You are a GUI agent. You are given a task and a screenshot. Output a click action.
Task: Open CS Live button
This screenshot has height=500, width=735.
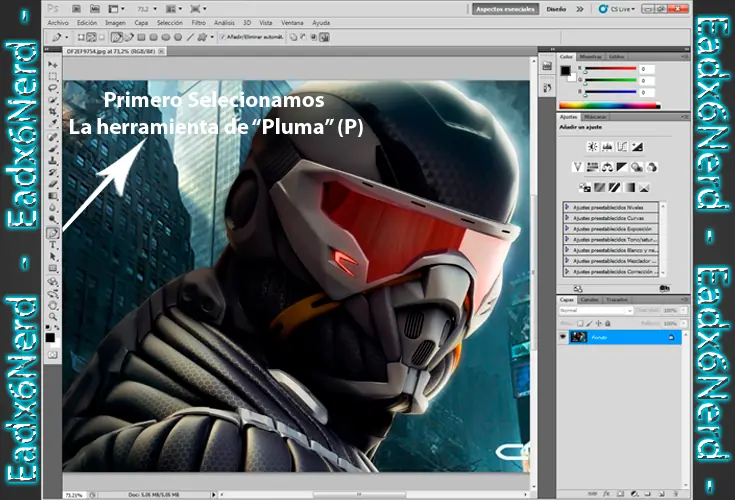point(617,9)
